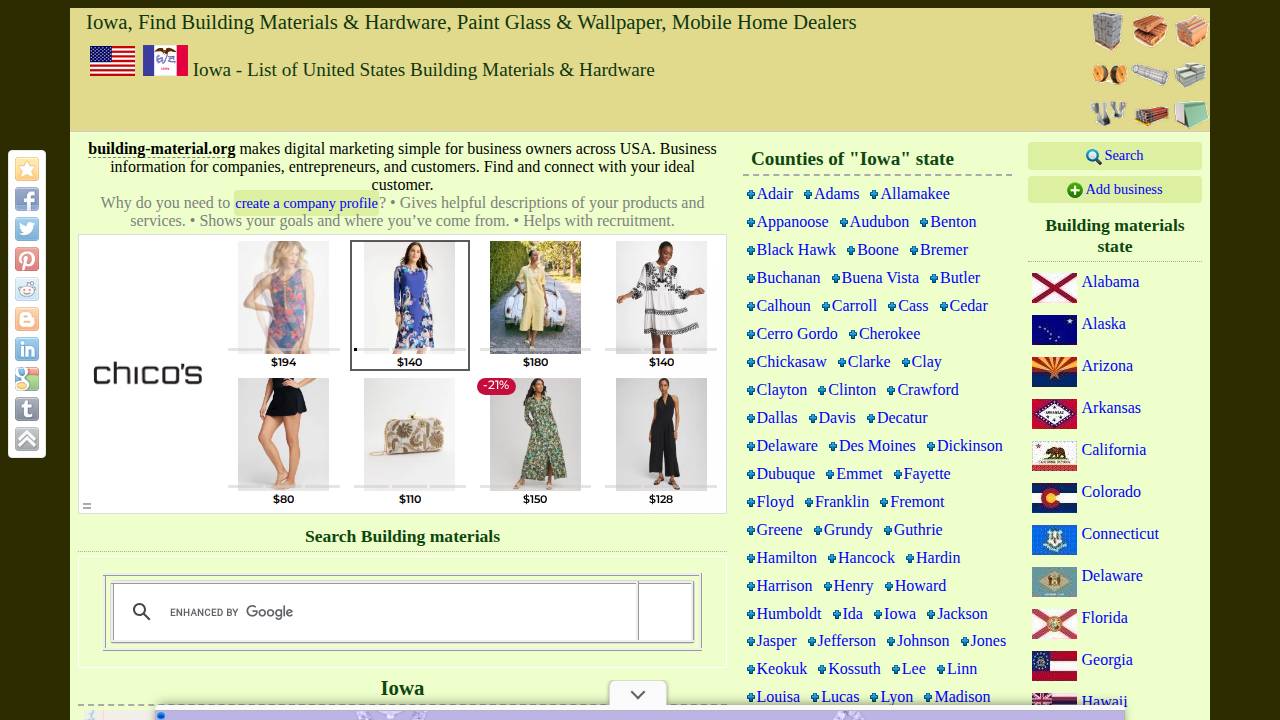Click the green drywall sheets icon
This screenshot has height=720, width=1280.
1189,114
